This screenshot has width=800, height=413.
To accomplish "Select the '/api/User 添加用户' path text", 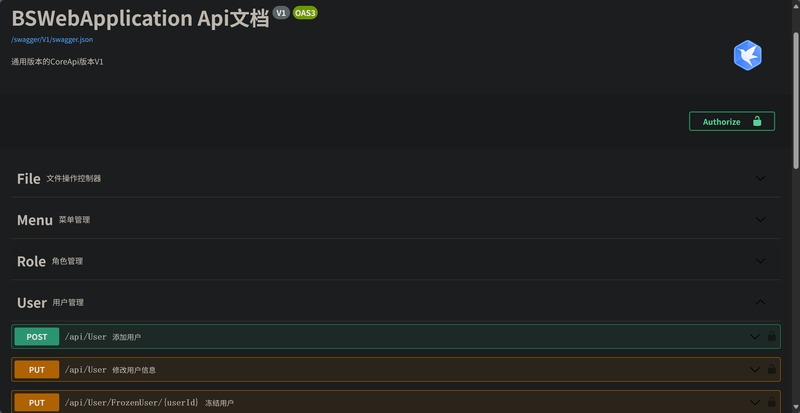I will [x=103, y=337].
